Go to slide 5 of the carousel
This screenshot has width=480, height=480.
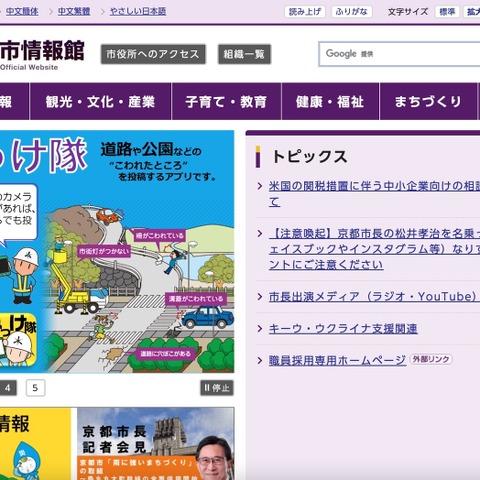pyautogui.click(x=35, y=388)
